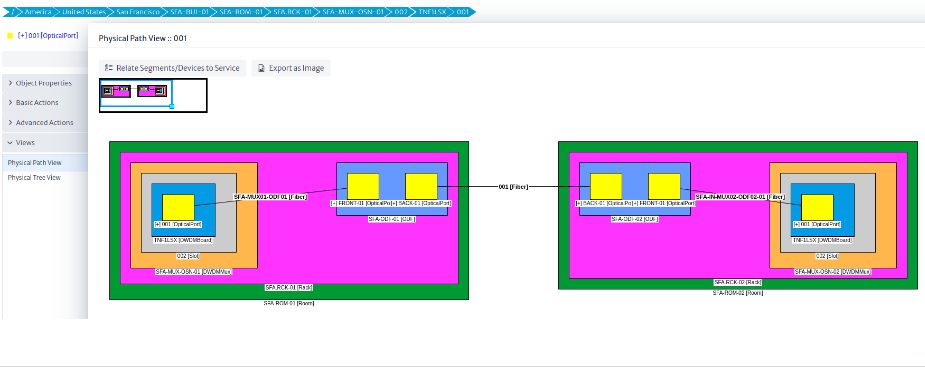925x391 pixels.
Task: Click the SFA.RCK-02 [Rack] label
Action: [x=738, y=282]
